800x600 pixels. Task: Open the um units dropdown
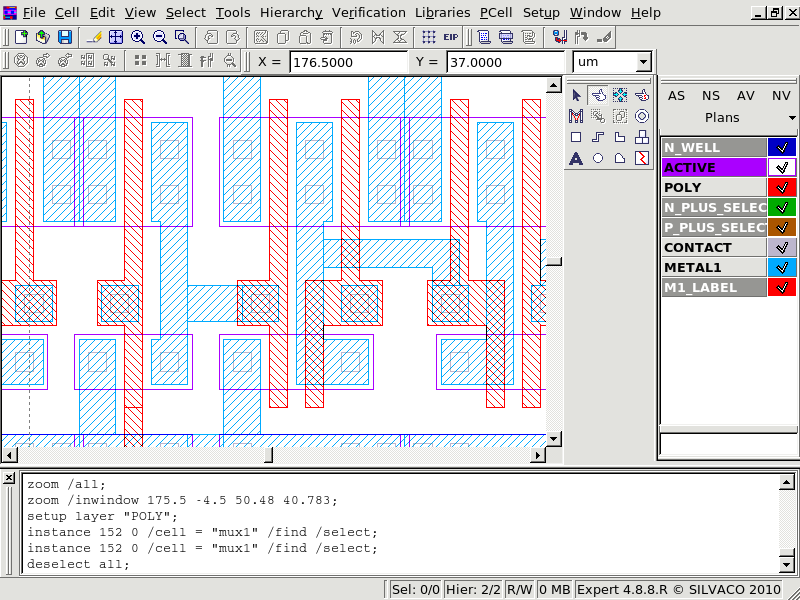(x=641, y=62)
